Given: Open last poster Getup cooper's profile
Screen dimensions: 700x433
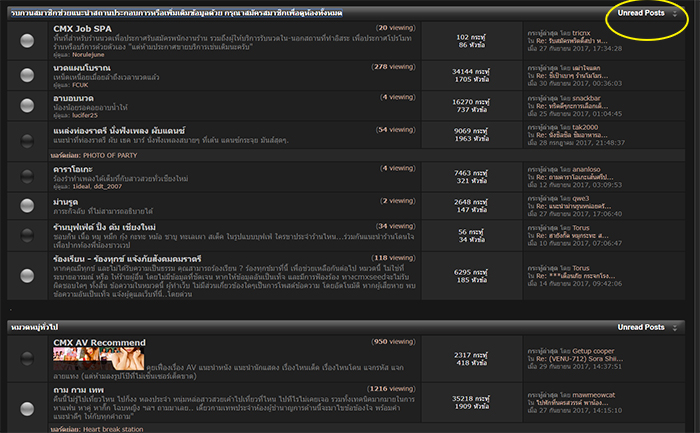Looking at the screenshot, I should [593, 351].
